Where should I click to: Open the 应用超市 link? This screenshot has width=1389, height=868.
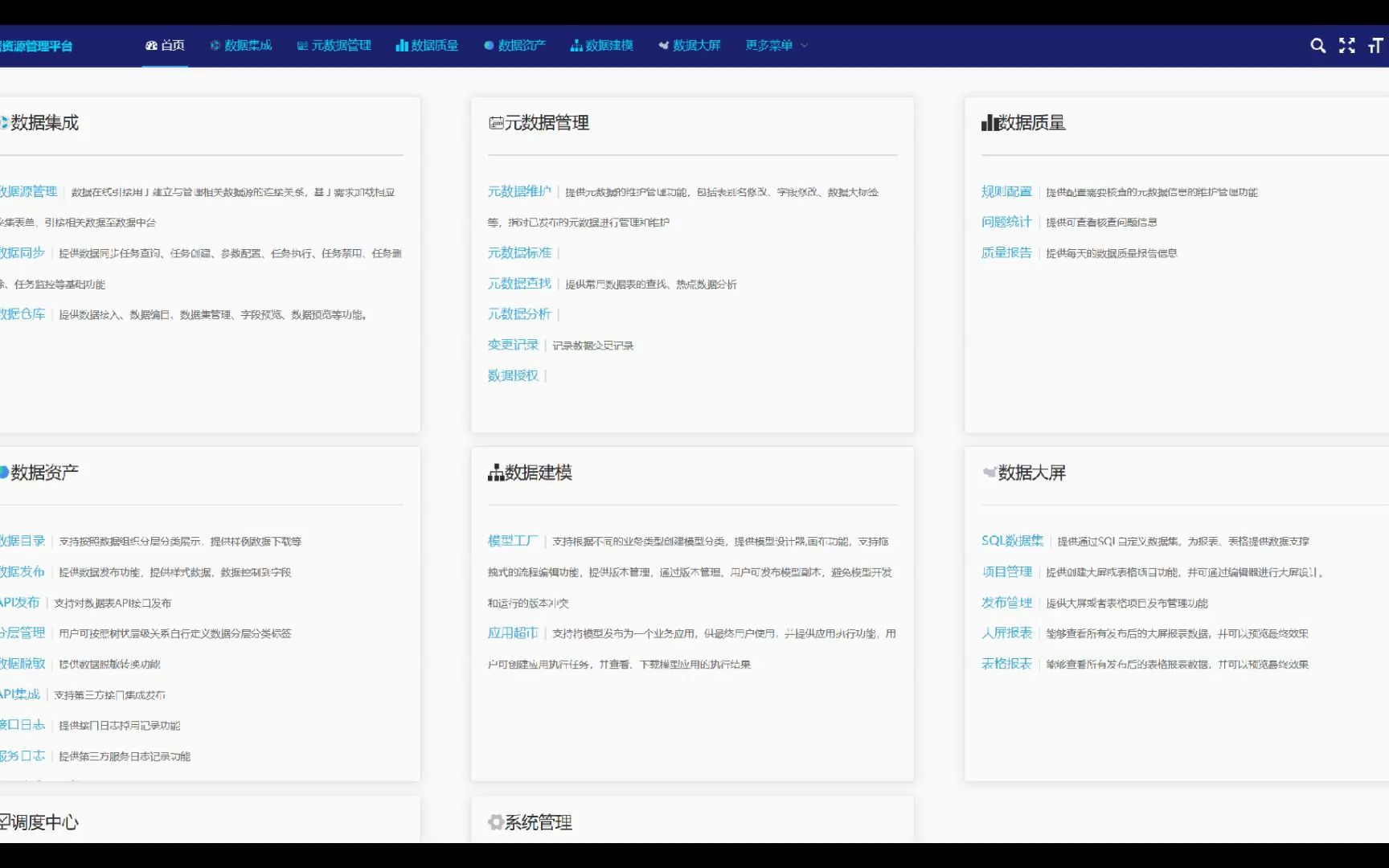coord(513,633)
